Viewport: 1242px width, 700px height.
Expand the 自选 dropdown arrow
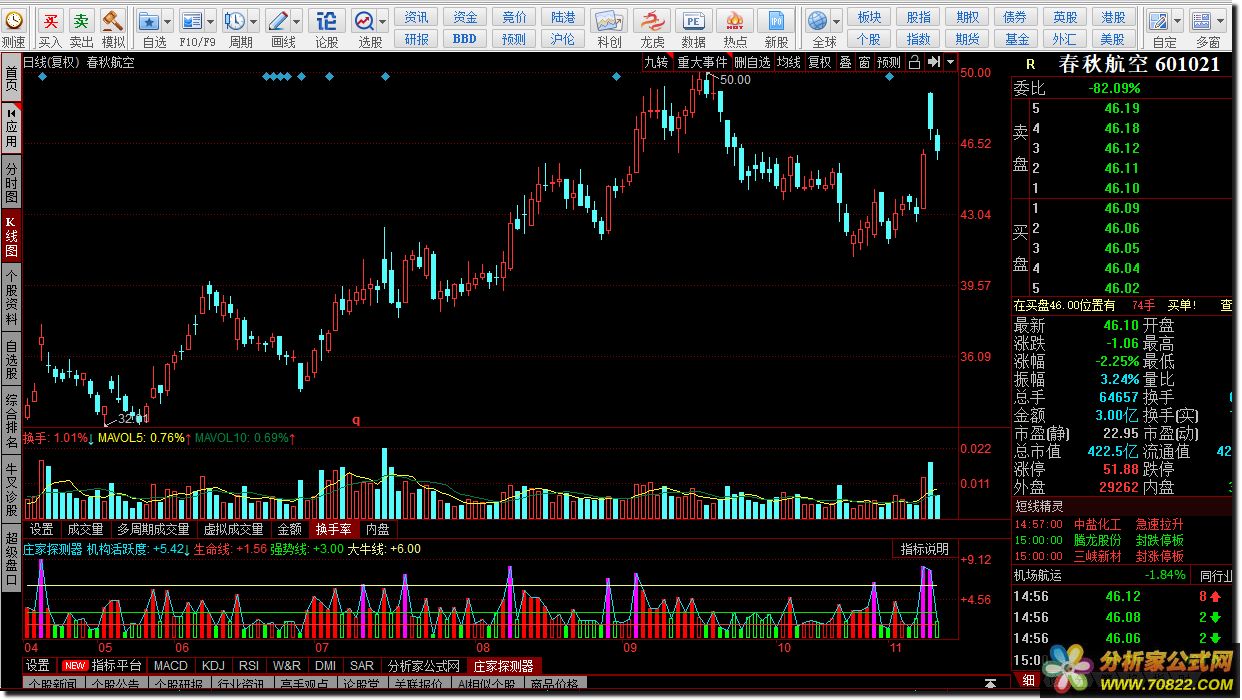pyautogui.click(x=167, y=21)
